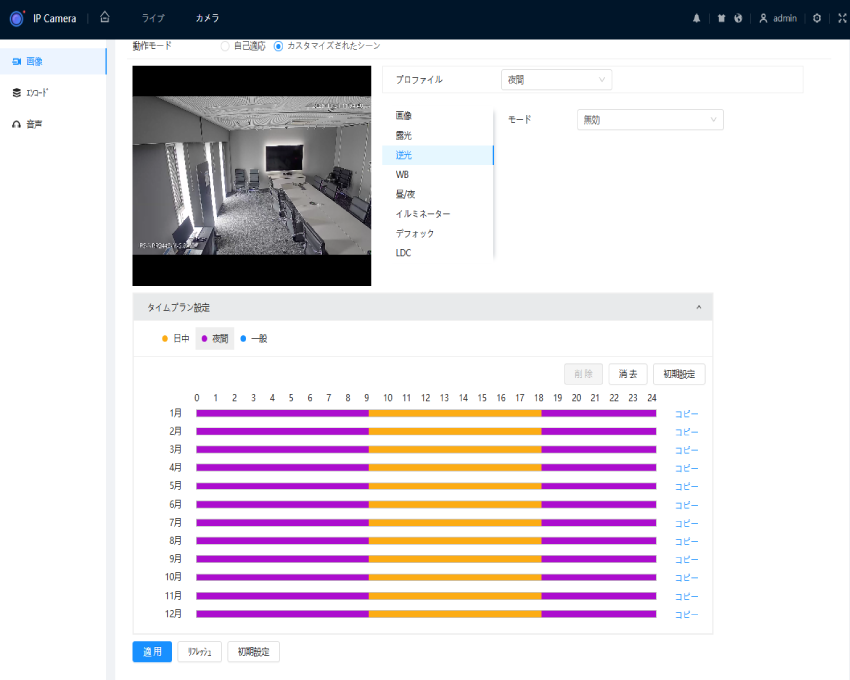Open the language globe icon
This screenshot has height=680, width=850.
coord(738,18)
